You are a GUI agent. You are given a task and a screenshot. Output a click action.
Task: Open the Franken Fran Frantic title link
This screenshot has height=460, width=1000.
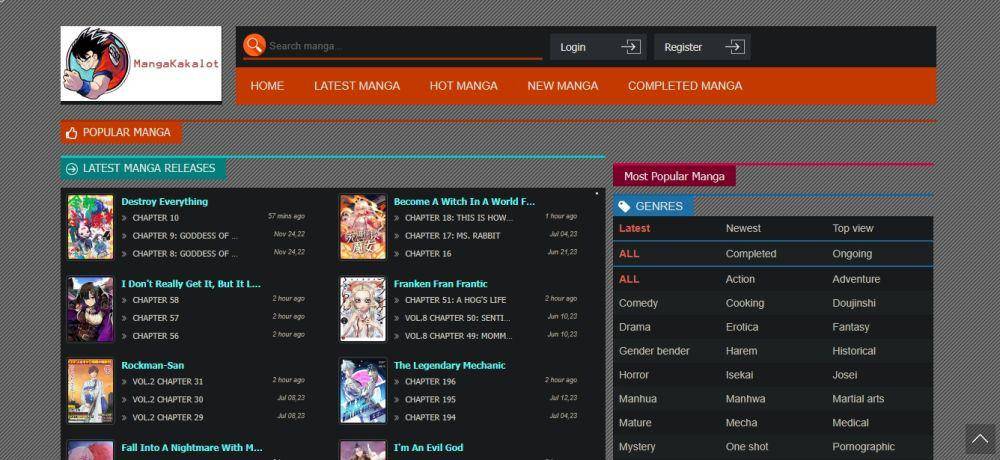coord(441,284)
